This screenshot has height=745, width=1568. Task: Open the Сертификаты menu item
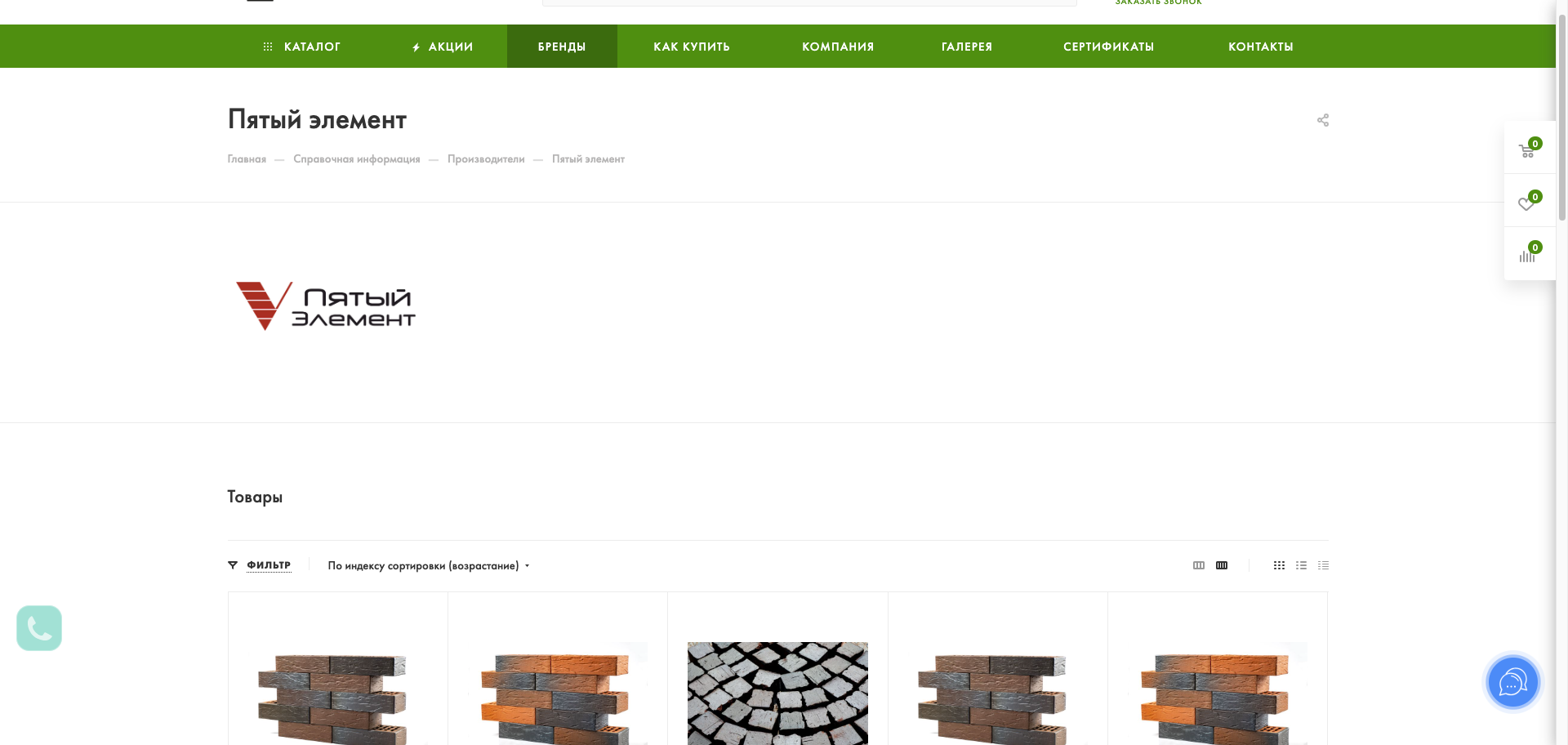coord(1108,47)
